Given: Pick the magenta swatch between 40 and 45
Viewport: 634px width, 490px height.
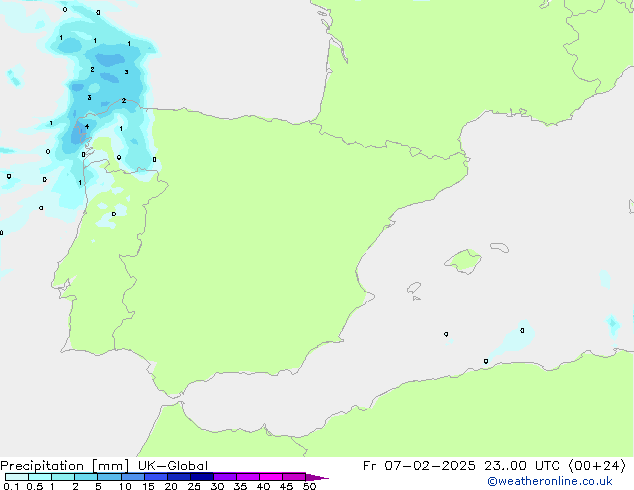Looking at the screenshot, I should click(x=271, y=477).
